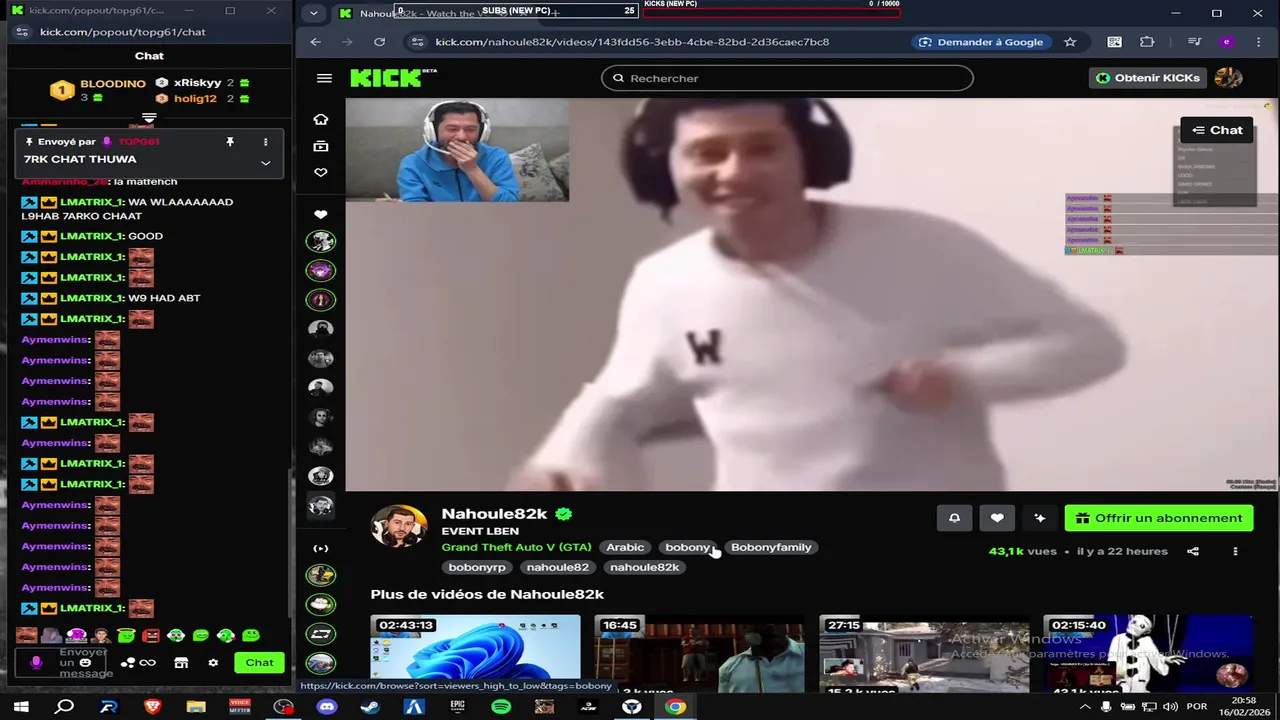
Task: Open Spotify from taskbar
Action: (501, 707)
